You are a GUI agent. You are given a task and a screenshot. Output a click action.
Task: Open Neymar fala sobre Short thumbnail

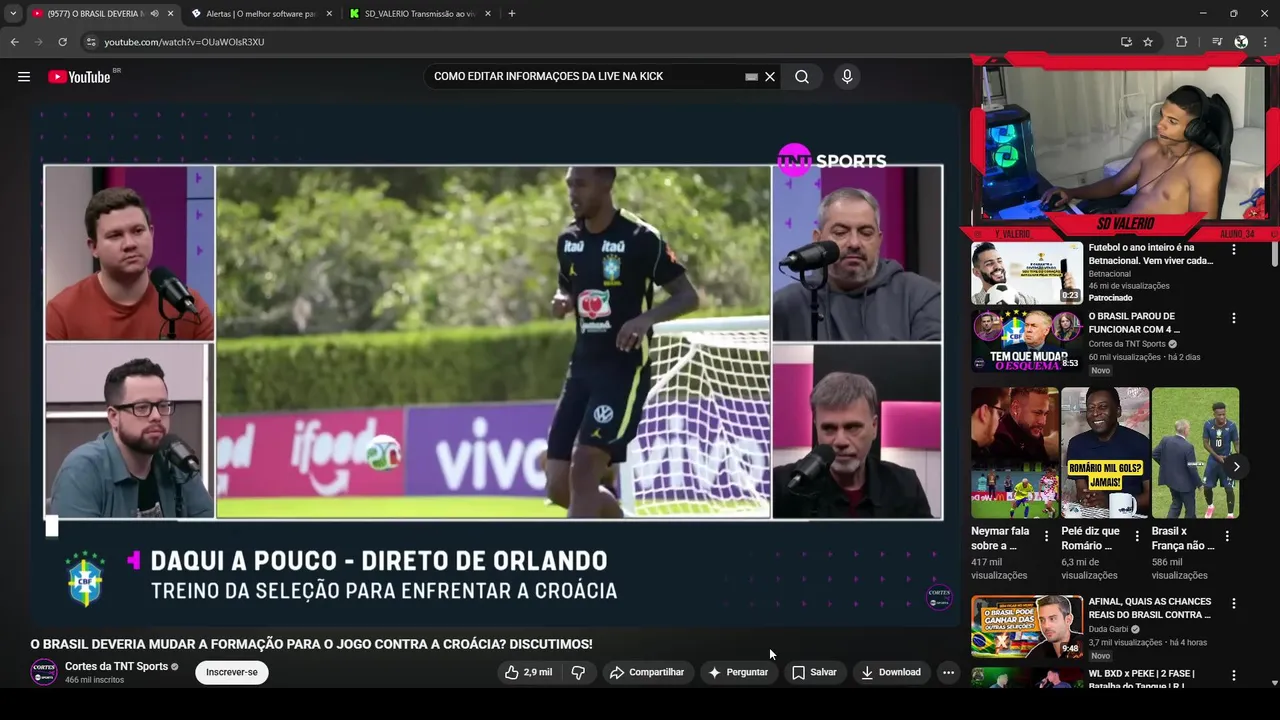tap(1015, 453)
